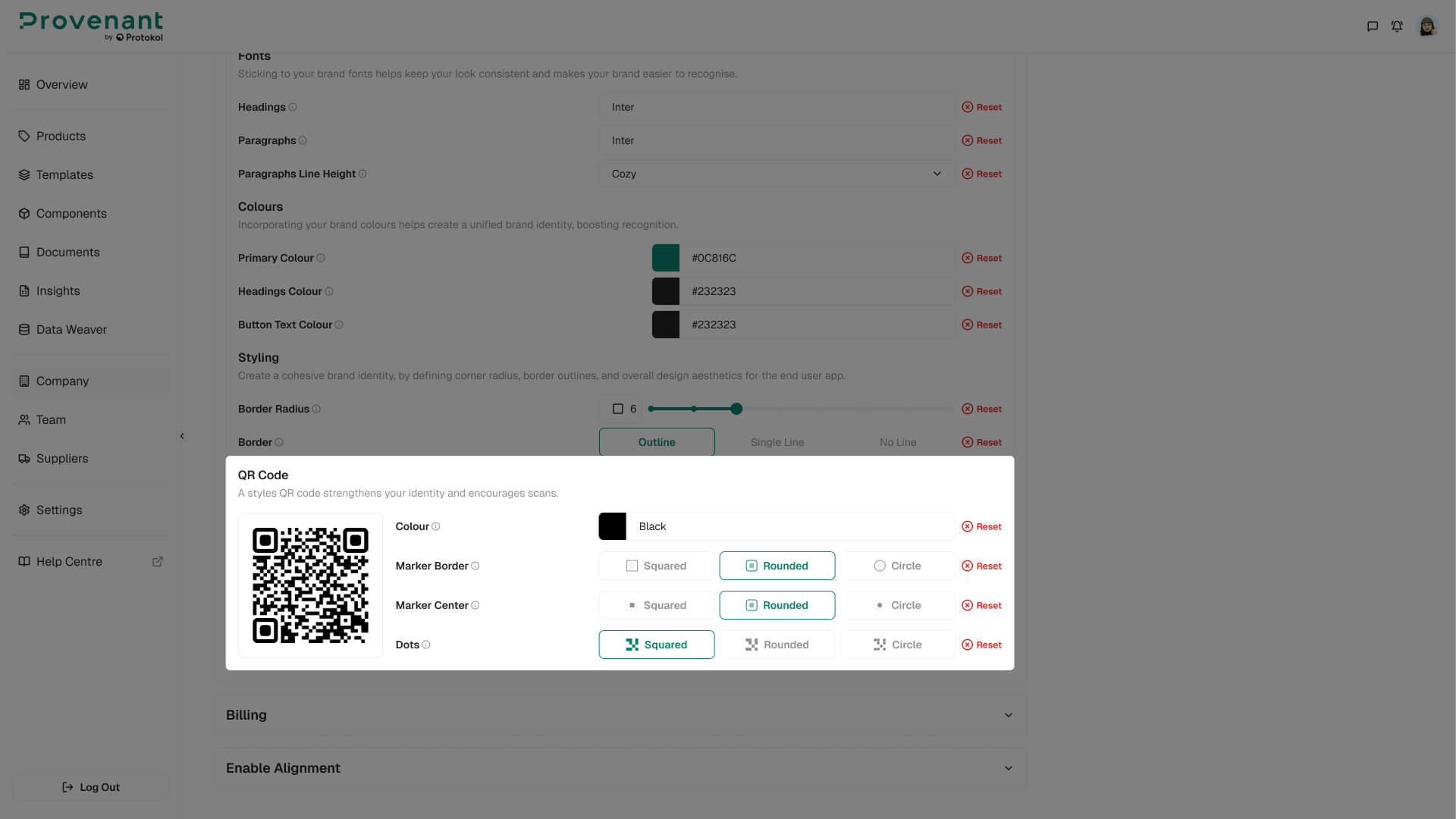Click the Marker Border info icon

475,566
